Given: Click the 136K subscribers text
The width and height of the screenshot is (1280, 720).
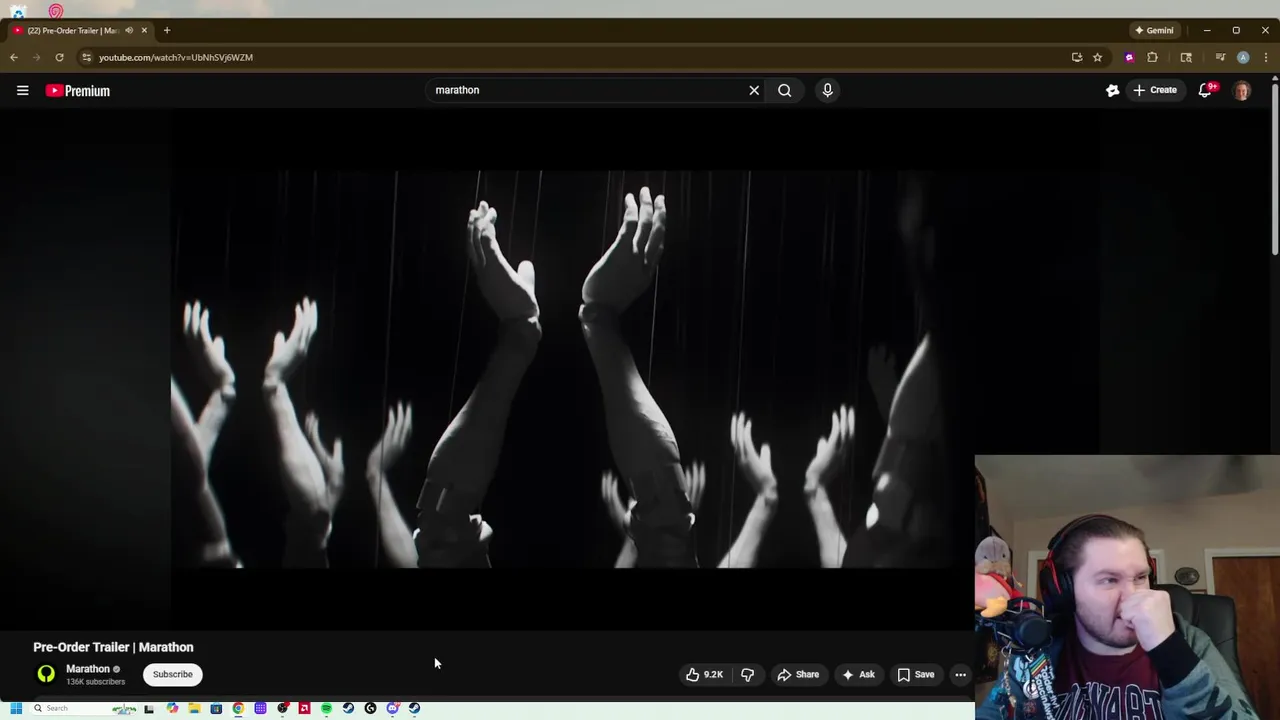Looking at the screenshot, I should 96,682.
